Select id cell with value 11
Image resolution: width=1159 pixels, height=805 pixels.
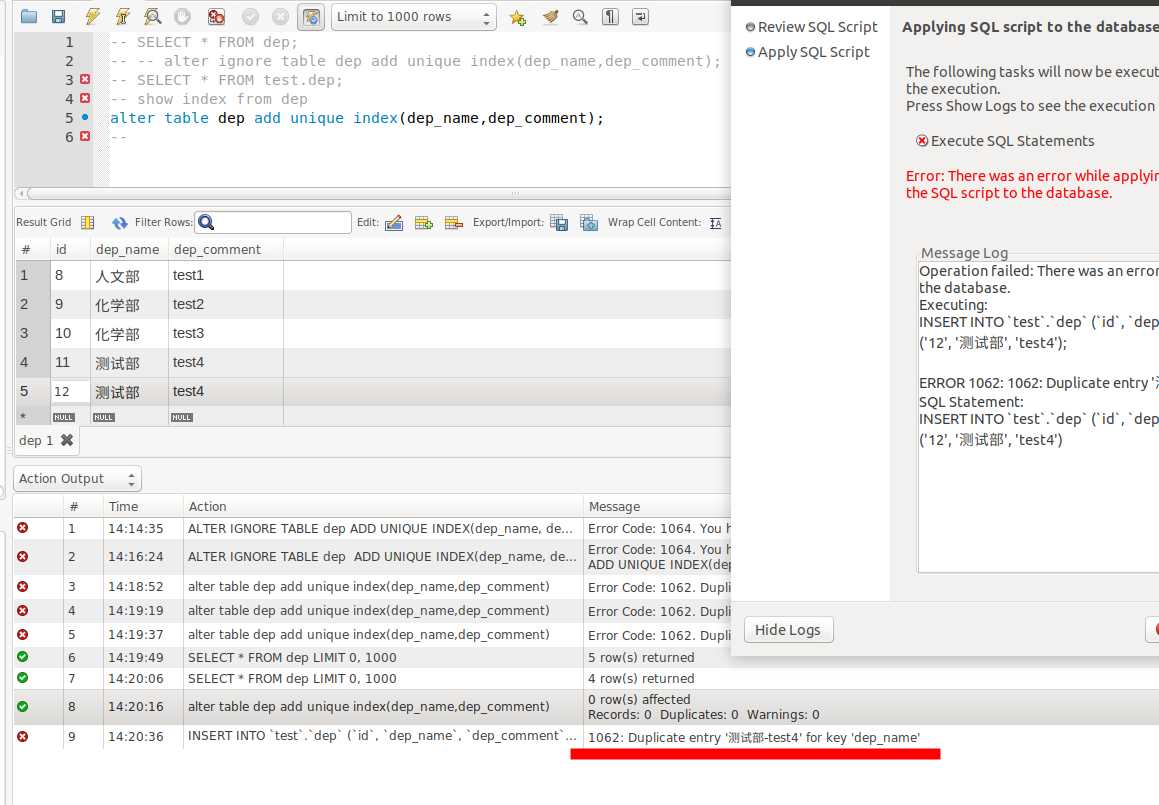point(70,362)
